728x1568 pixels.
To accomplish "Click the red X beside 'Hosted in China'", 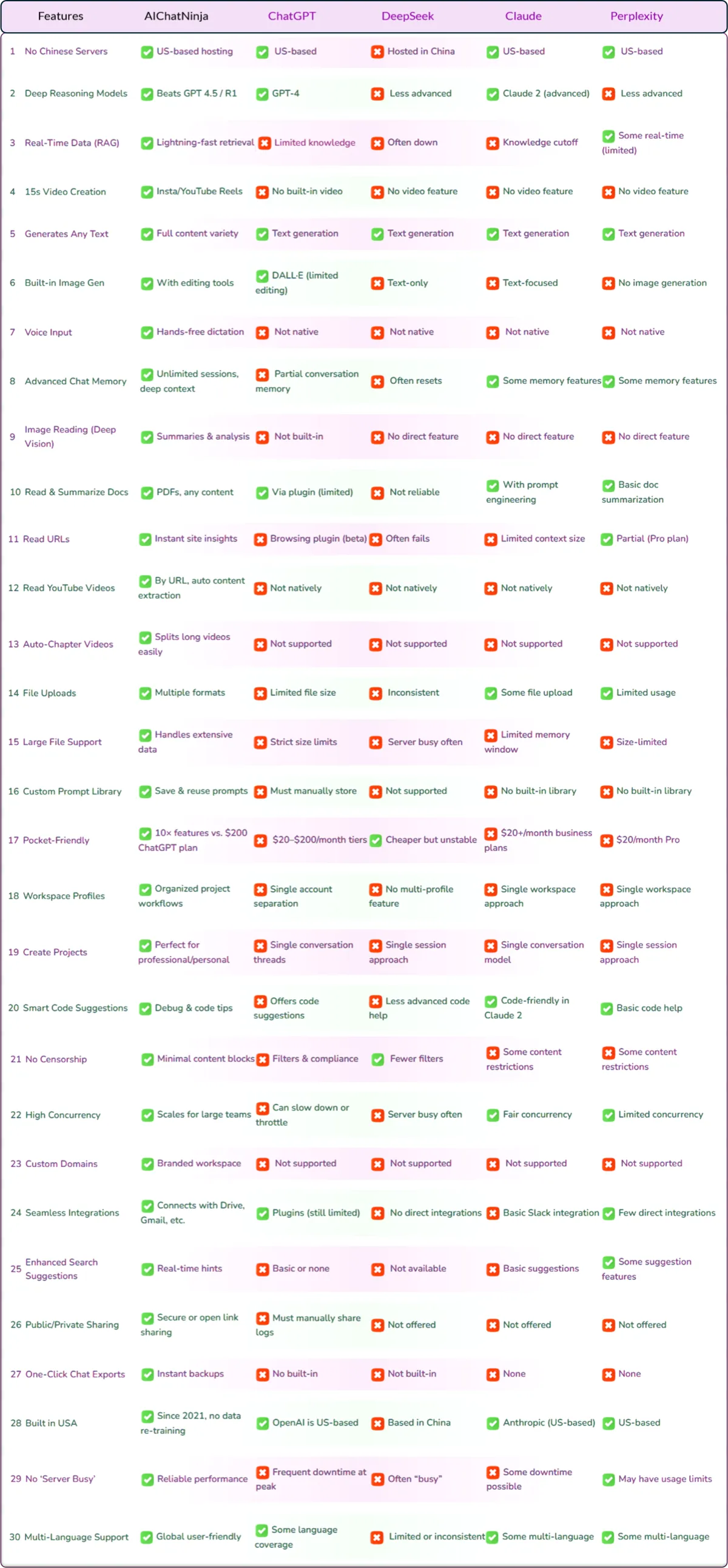I will [x=377, y=52].
